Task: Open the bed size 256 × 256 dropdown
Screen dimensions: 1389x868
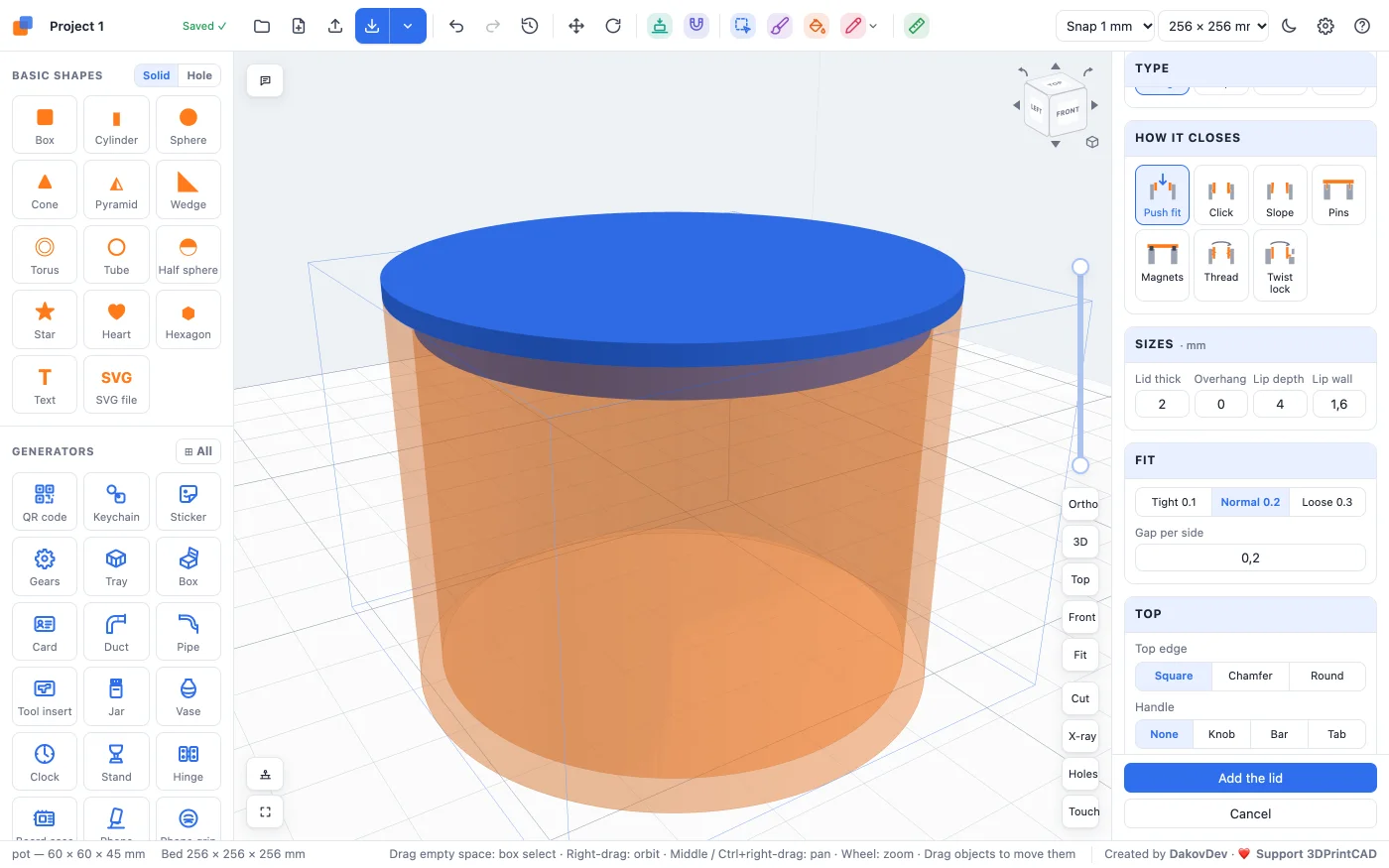Action: 1213,26
